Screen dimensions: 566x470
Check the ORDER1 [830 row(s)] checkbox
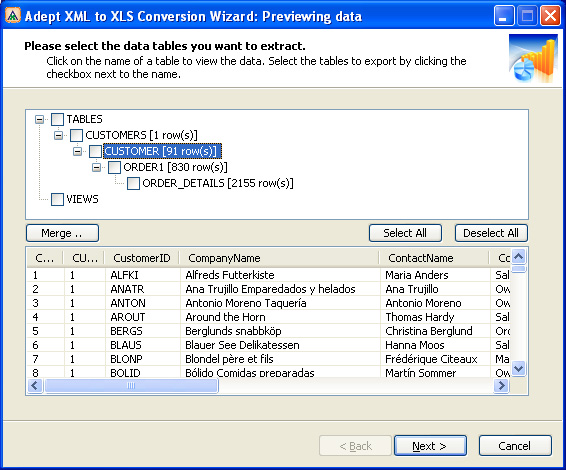coord(114,167)
